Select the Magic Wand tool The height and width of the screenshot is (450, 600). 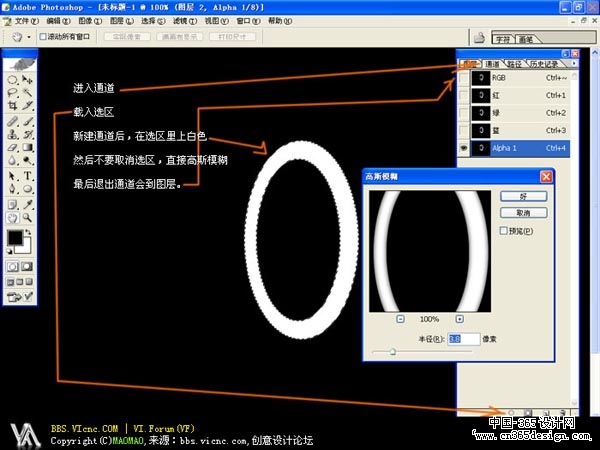pos(27,92)
